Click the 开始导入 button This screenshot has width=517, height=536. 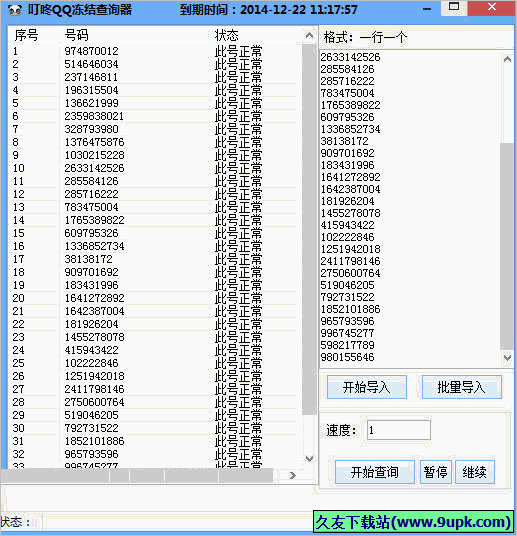coord(367,387)
